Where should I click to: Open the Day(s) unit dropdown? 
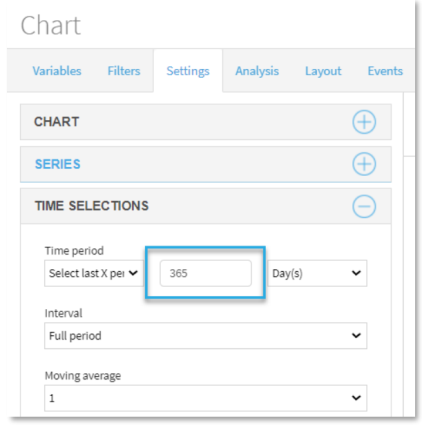[317, 273]
